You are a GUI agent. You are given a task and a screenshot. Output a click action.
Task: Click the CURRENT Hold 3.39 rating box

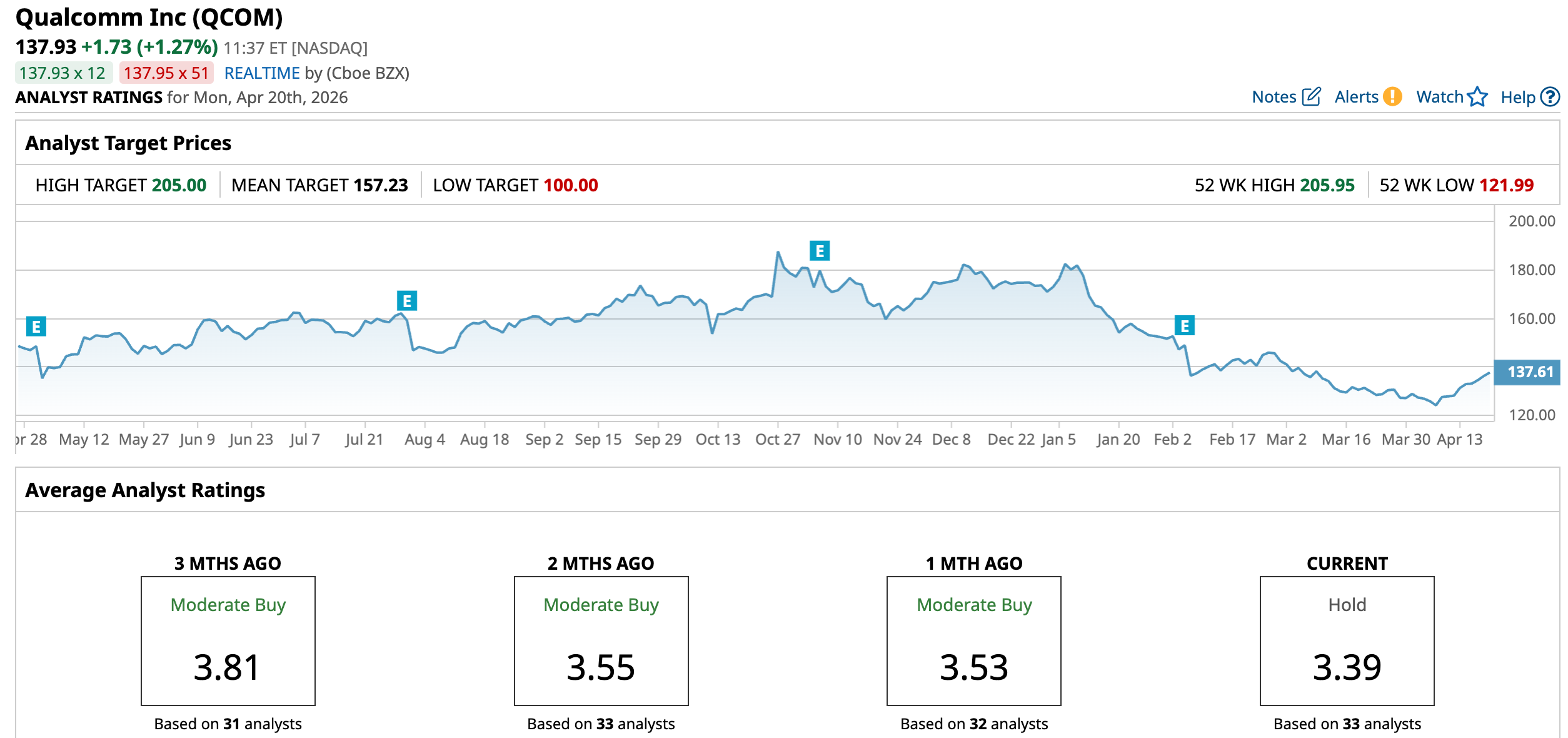point(1347,641)
